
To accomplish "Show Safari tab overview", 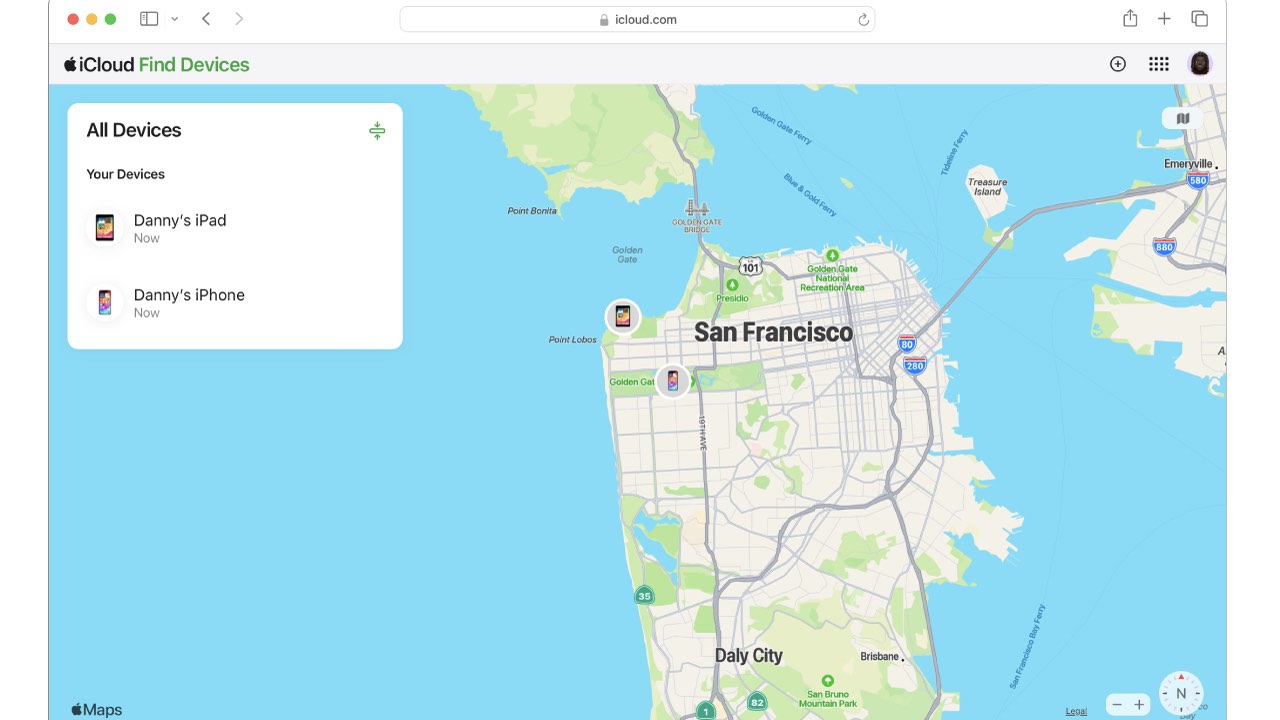I will pyautogui.click(x=1199, y=19).
